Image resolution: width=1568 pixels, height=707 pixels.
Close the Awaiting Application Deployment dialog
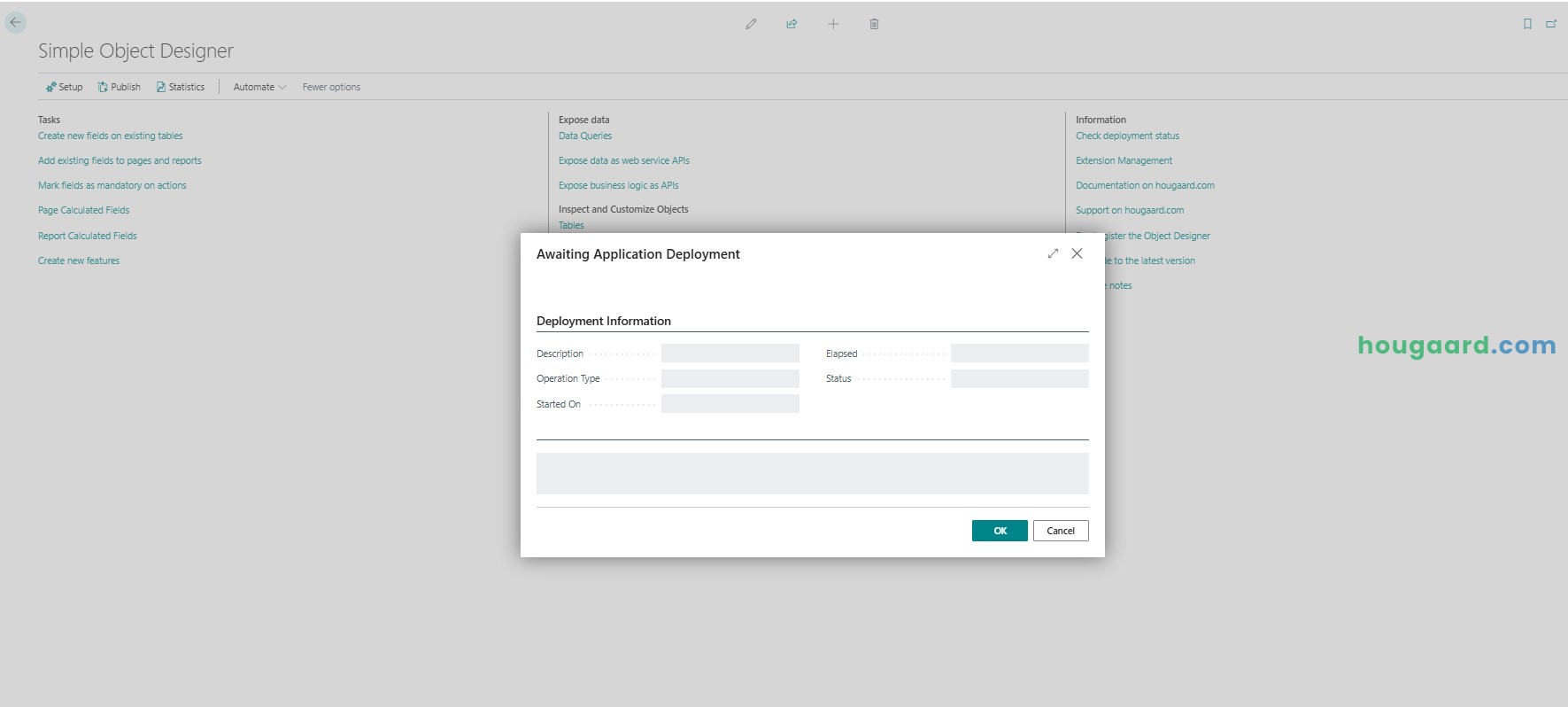(1077, 253)
